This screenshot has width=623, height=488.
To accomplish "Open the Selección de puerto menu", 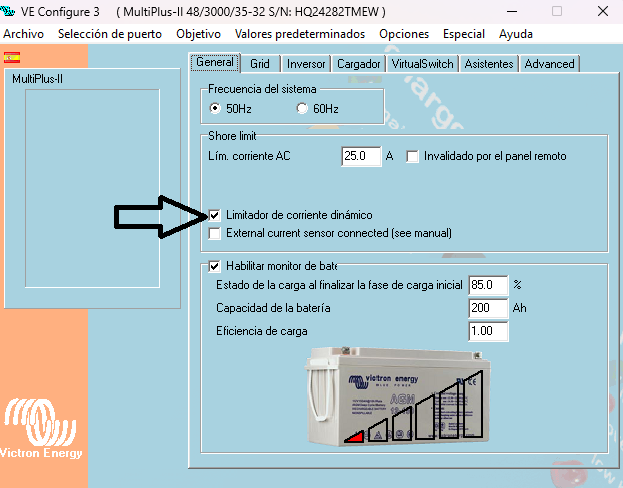I will click(110, 34).
